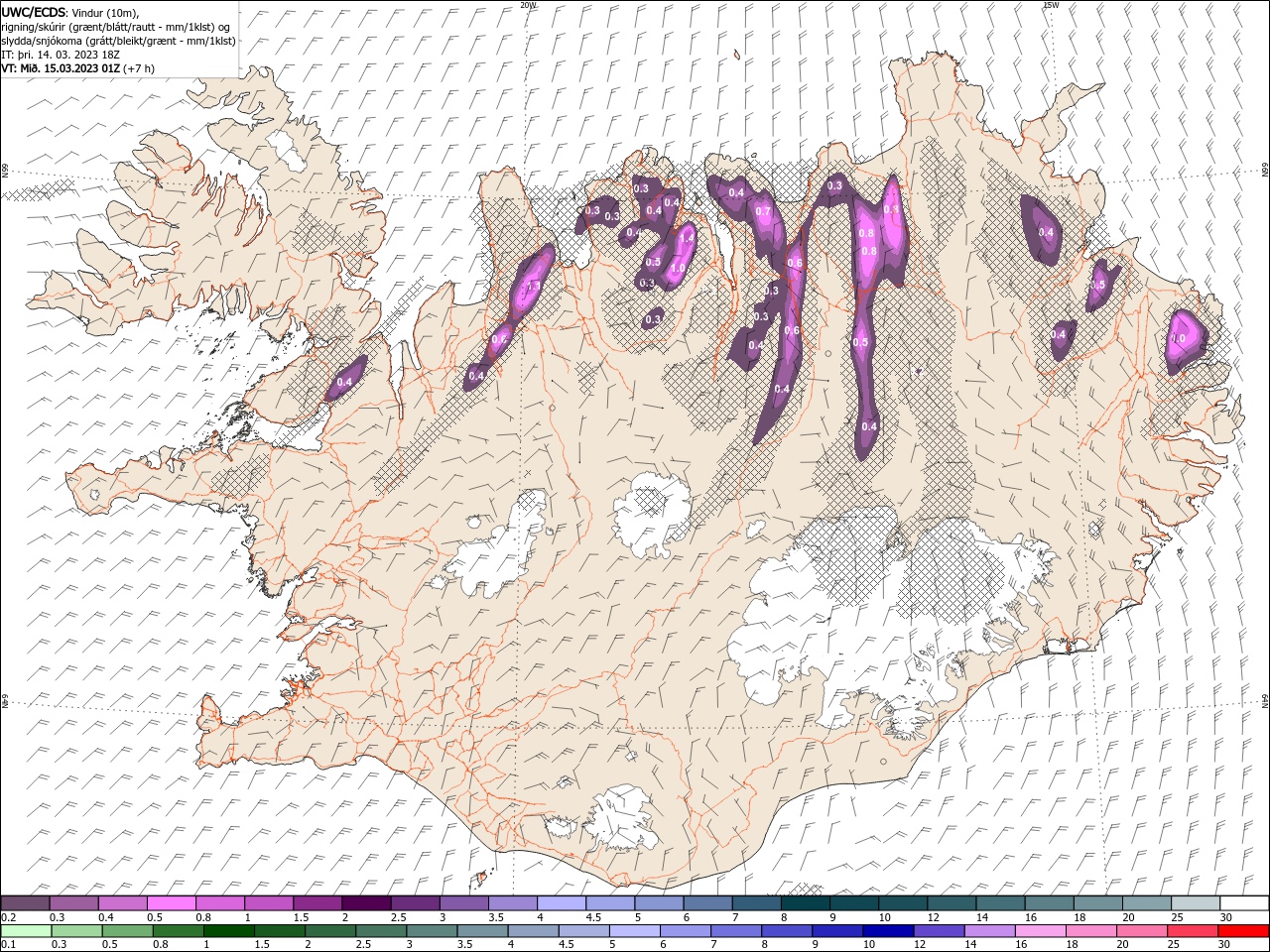Viewport: 1270px width, 952px height.
Task: Pick upper legend pink swatch between 0.5 and 0.8
Action: [x=172, y=903]
